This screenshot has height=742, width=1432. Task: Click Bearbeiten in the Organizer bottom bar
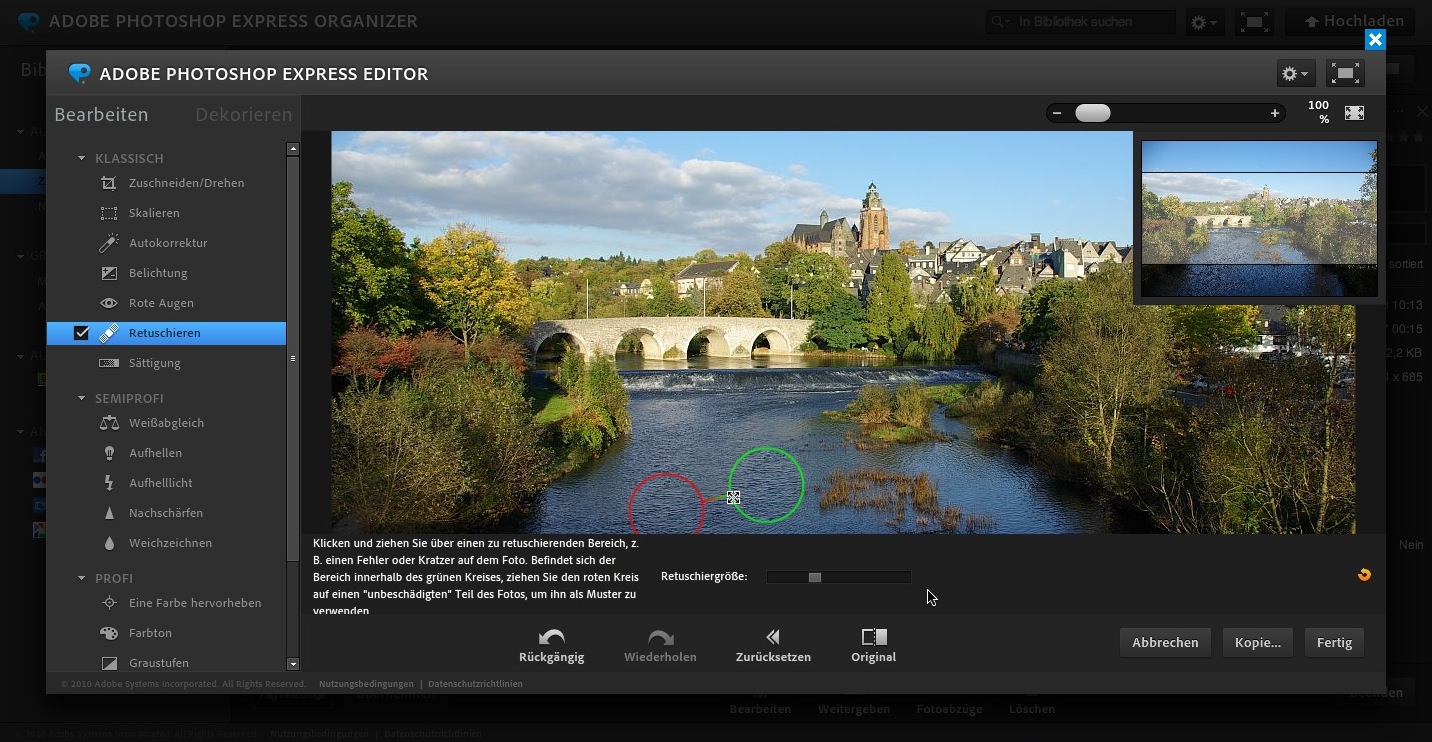pos(760,709)
